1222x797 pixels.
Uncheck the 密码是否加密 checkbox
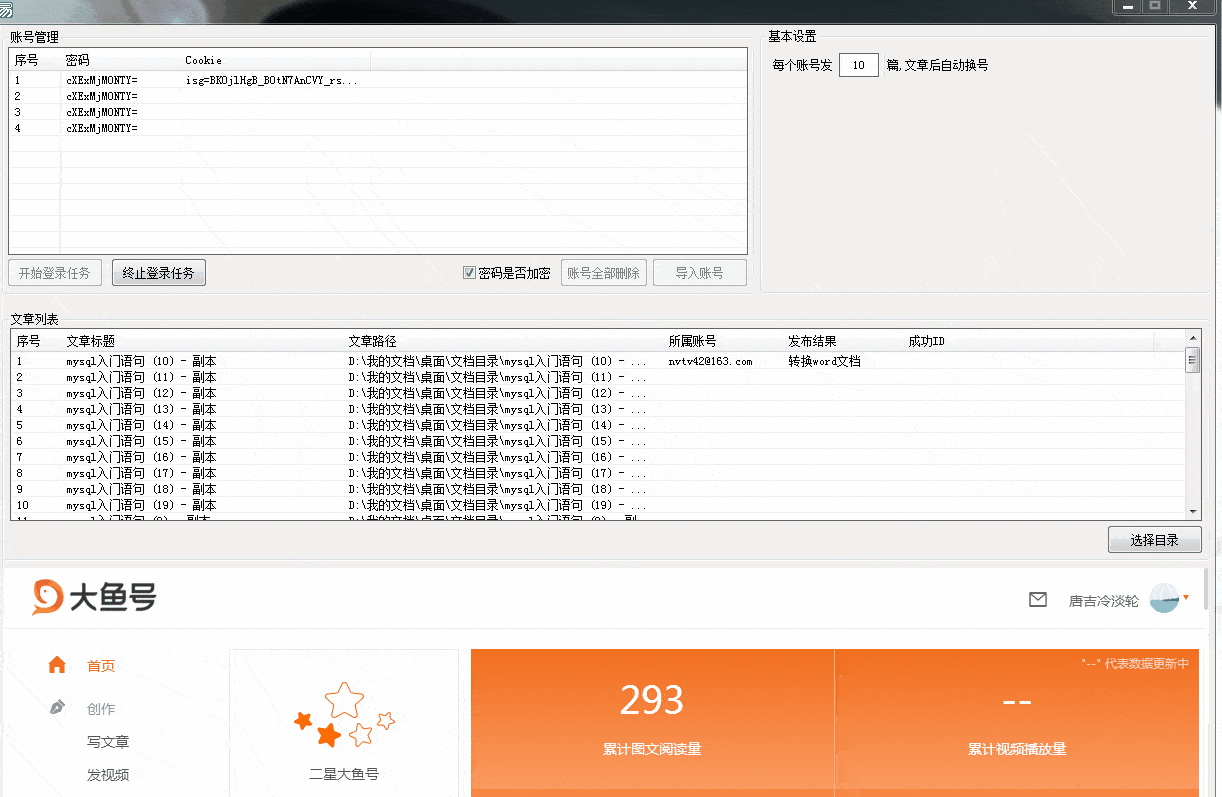click(469, 272)
